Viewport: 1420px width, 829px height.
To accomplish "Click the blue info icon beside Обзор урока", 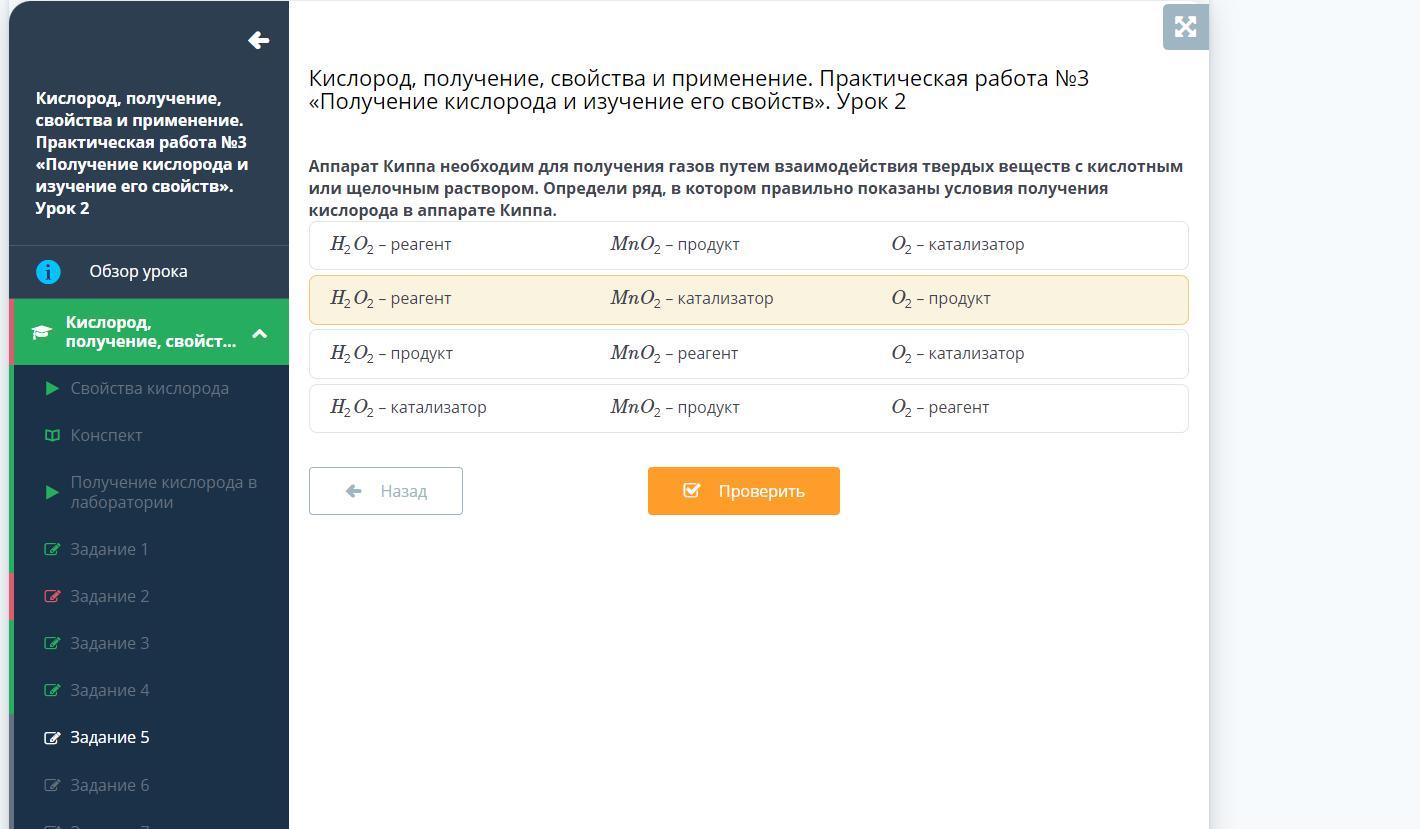I will (x=48, y=272).
